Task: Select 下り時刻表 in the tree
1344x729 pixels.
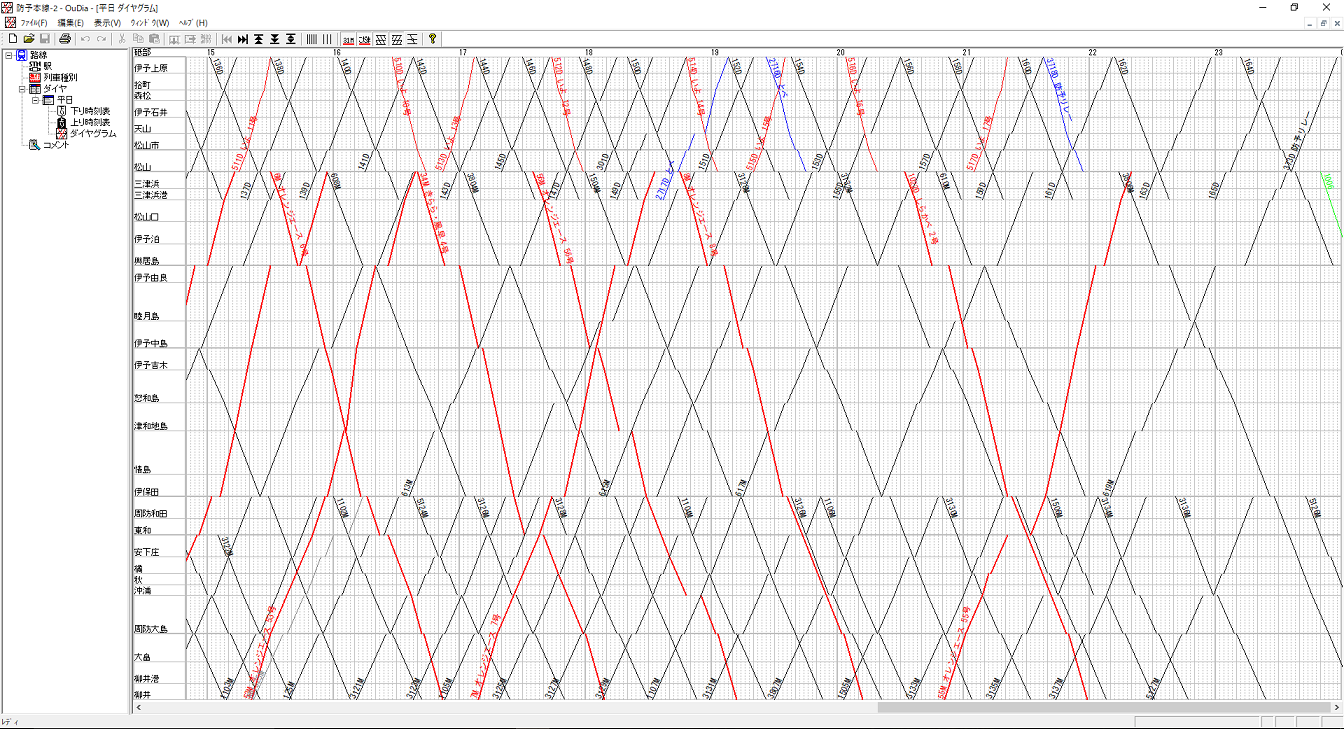Action: [89, 111]
